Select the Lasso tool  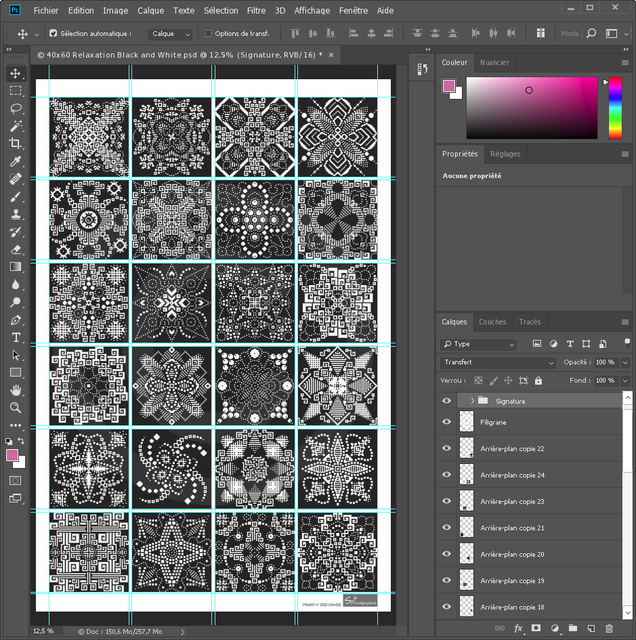click(16, 108)
